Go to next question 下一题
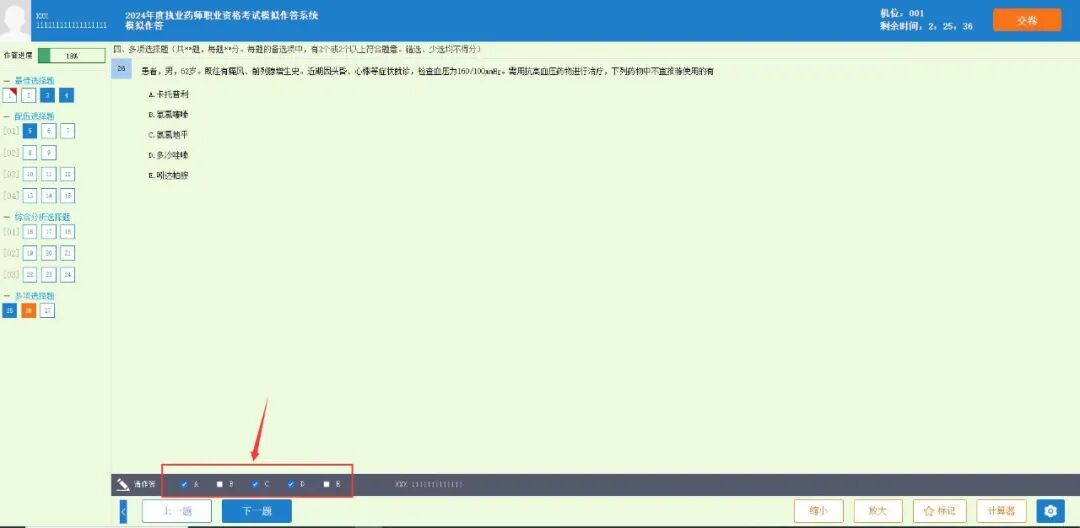The image size is (1080, 528). 257,511
